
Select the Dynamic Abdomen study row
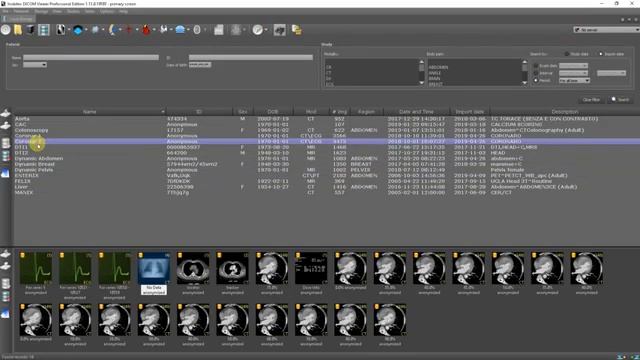pos(327,158)
